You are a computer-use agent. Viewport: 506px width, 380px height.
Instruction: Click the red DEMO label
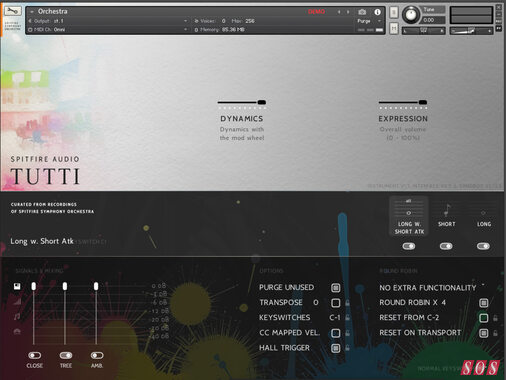(316, 12)
